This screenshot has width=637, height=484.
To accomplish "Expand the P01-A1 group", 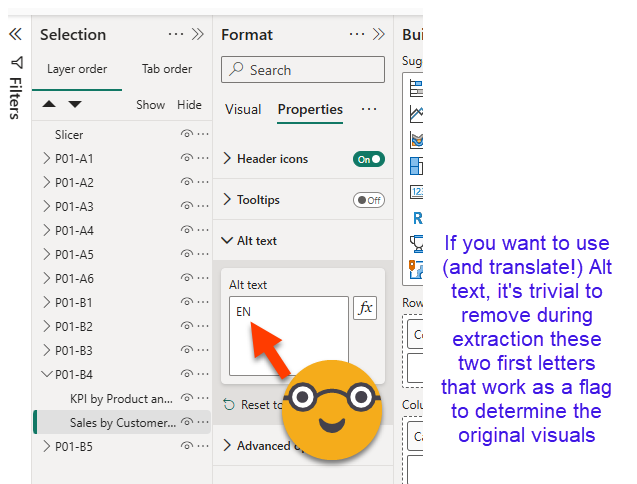I will click(46, 159).
